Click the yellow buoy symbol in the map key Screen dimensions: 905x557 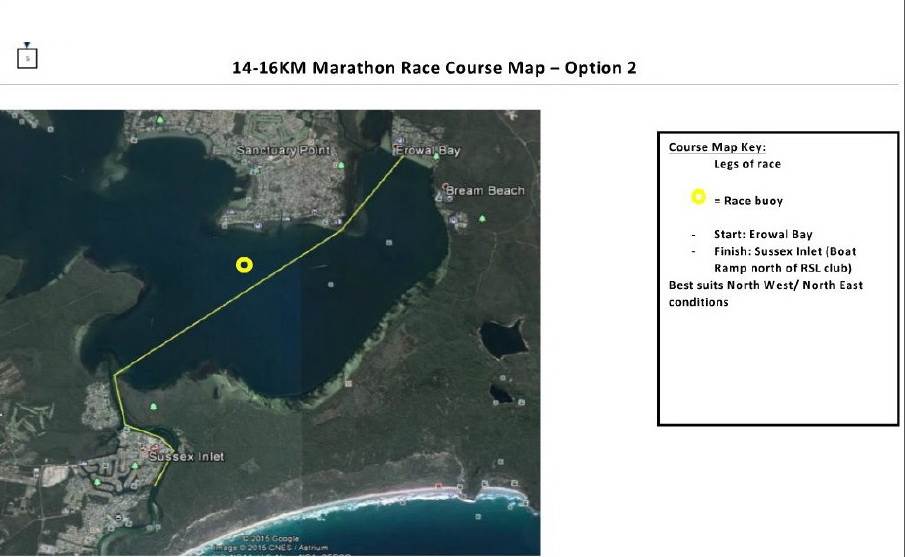(699, 197)
